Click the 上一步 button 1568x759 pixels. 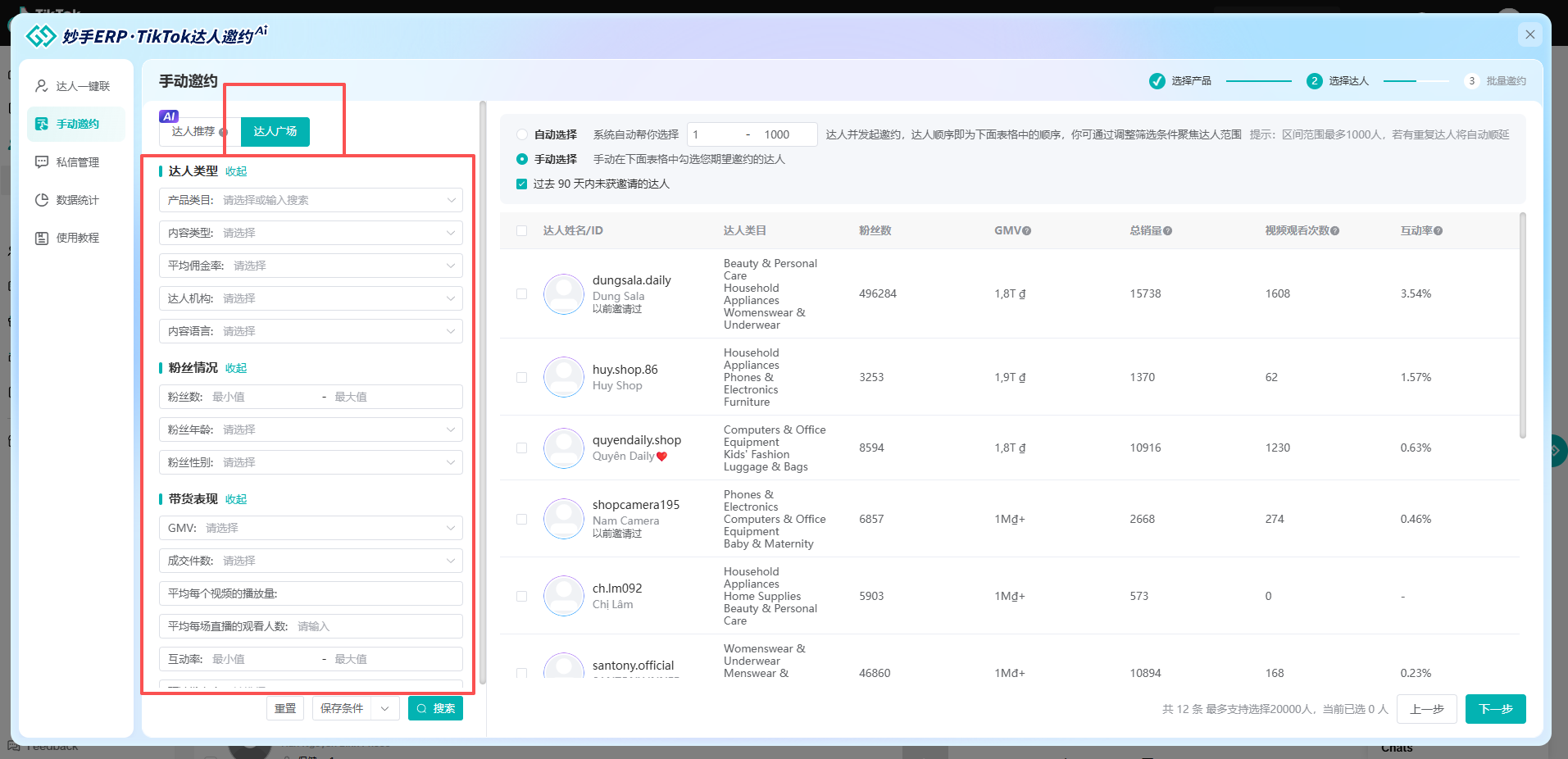[1427, 709]
